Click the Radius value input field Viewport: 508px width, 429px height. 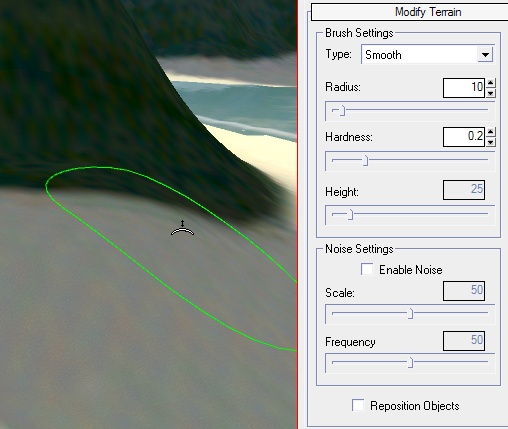464,88
